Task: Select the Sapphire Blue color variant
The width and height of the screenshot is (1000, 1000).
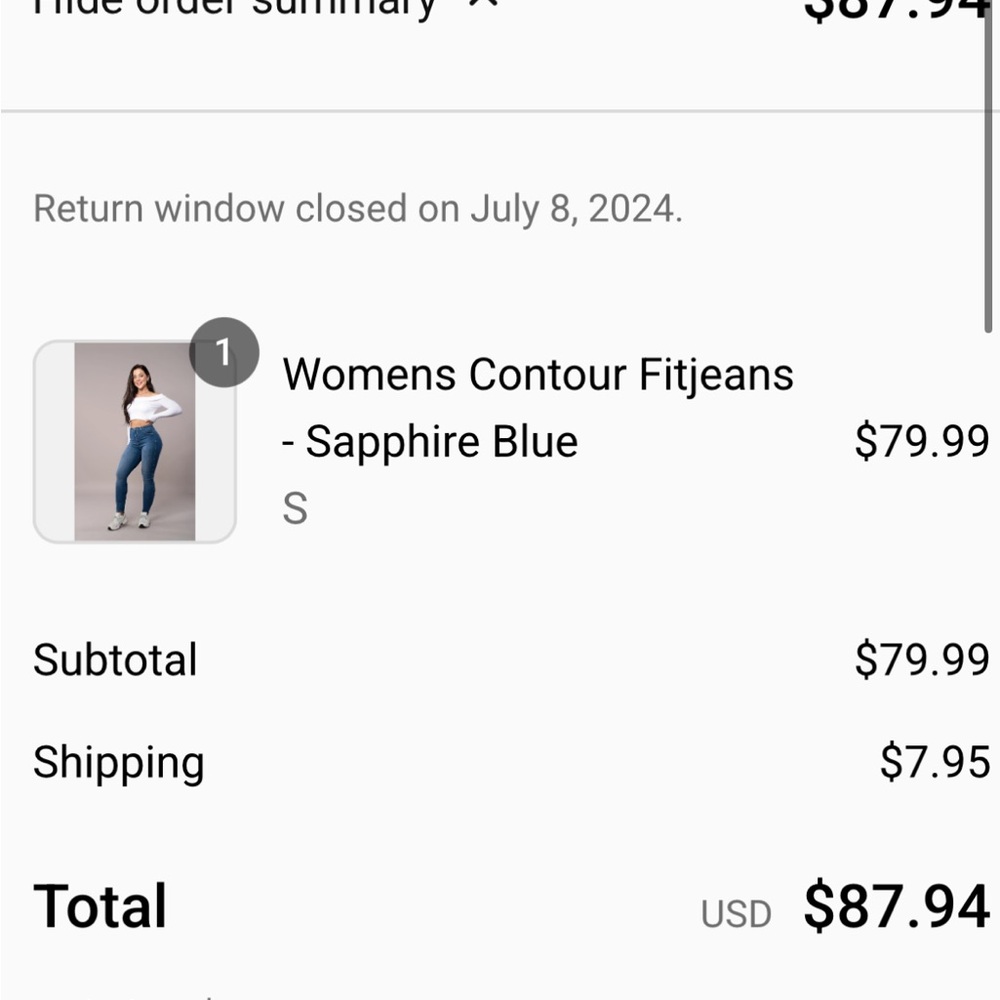Action: [430, 441]
